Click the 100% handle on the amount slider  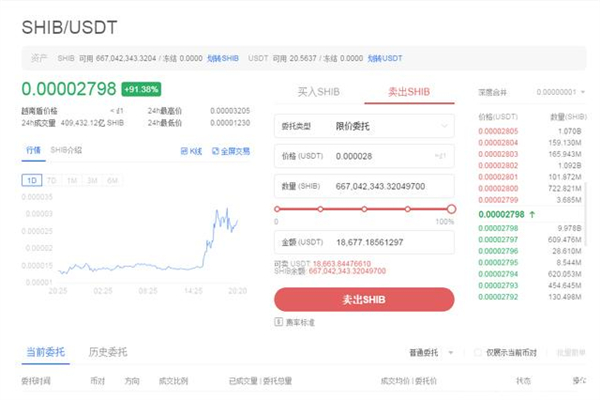pos(452,209)
